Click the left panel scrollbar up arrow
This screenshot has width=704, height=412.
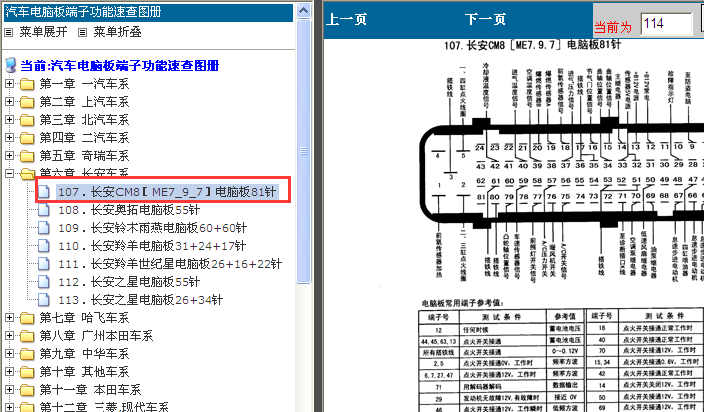pos(304,11)
